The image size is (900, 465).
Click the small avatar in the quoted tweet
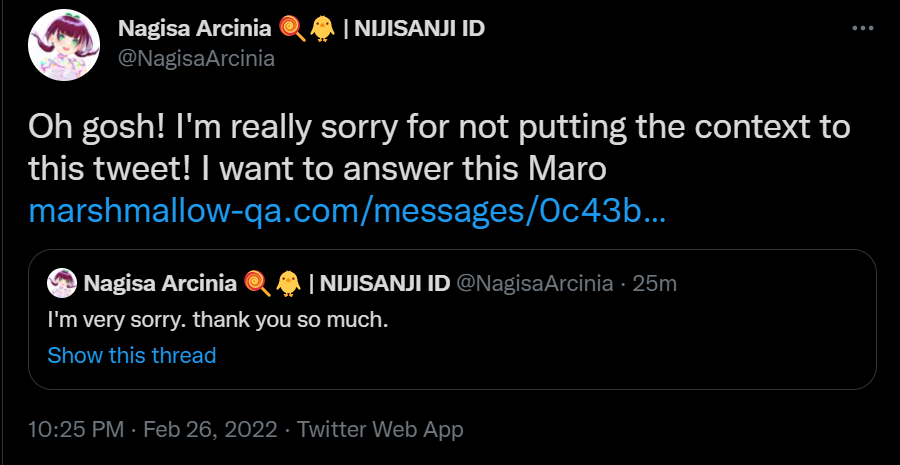(63, 283)
